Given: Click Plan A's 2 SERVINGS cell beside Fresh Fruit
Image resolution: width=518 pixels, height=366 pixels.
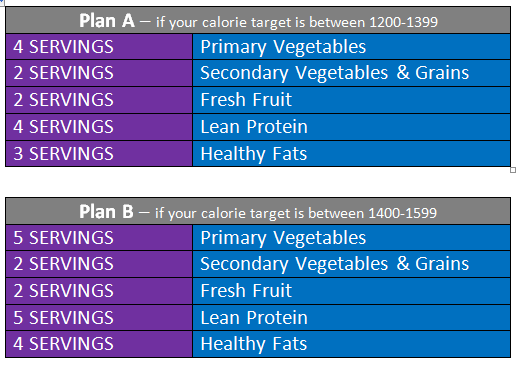Looking at the screenshot, I should 99,100.
